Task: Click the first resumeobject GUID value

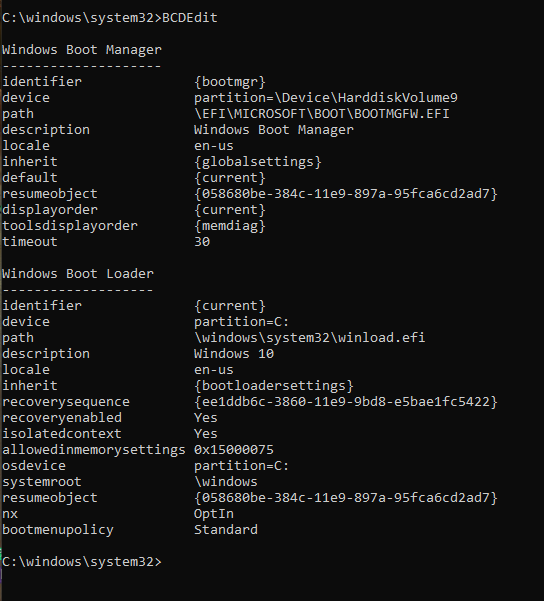Action: tap(346, 194)
